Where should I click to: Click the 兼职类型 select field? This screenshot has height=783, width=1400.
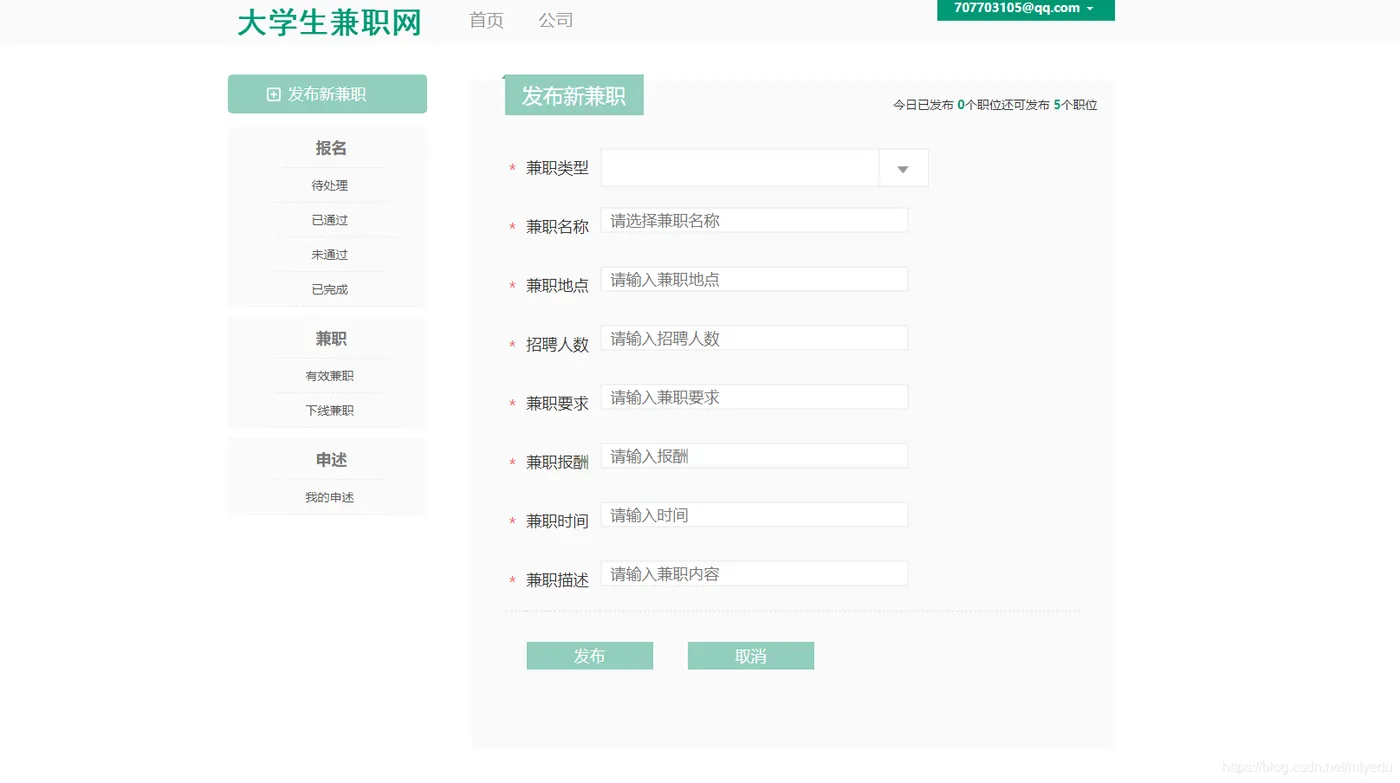click(x=765, y=168)
